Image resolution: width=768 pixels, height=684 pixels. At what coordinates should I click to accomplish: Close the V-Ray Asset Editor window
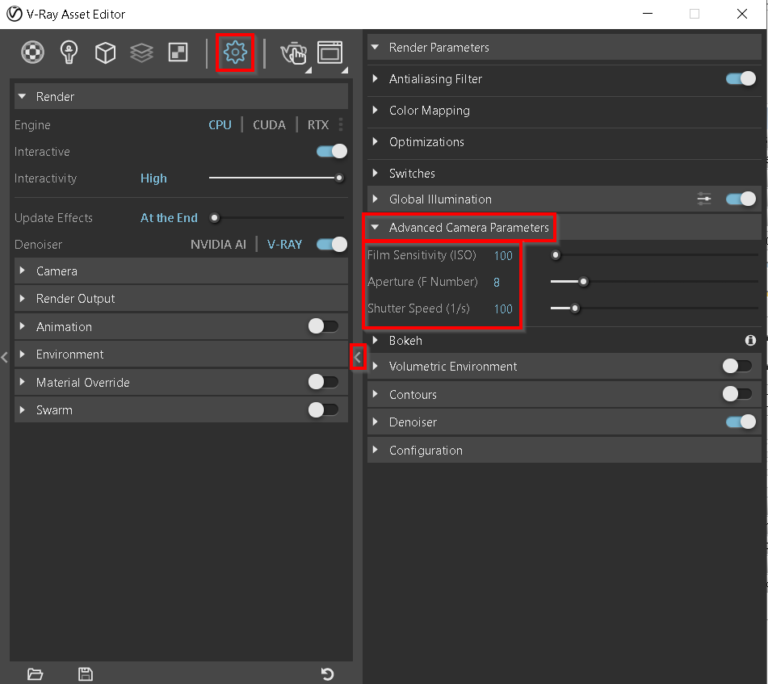(742, 14)
